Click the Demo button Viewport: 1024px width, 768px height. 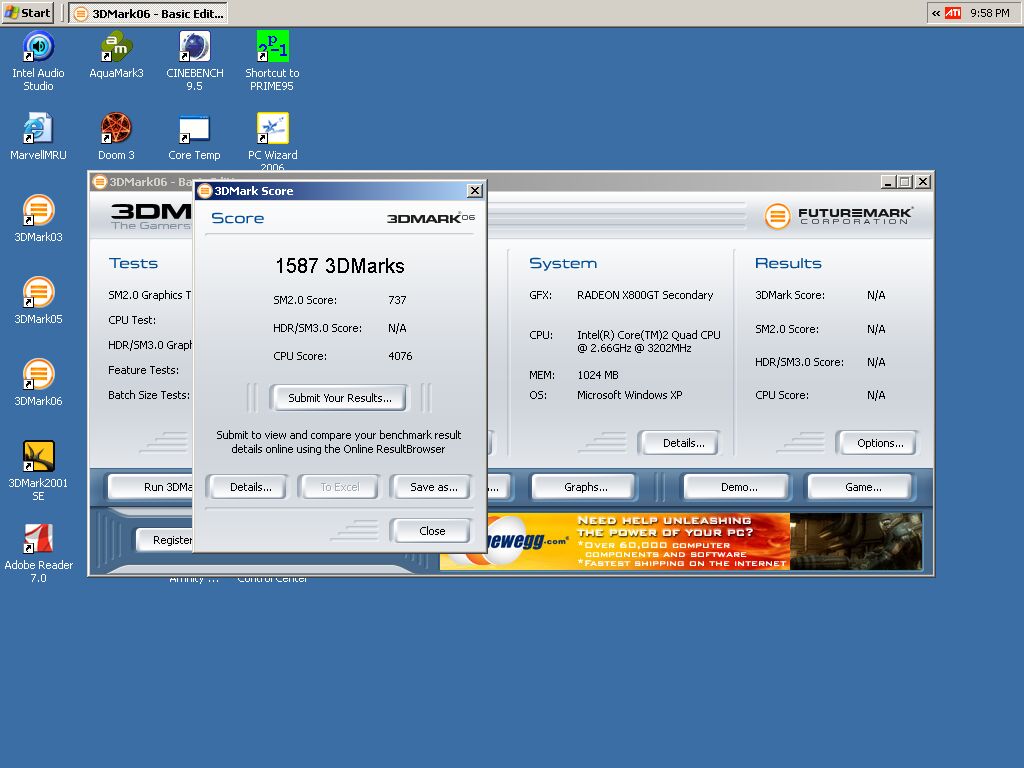pyautogui.click(x=739, y=487)
